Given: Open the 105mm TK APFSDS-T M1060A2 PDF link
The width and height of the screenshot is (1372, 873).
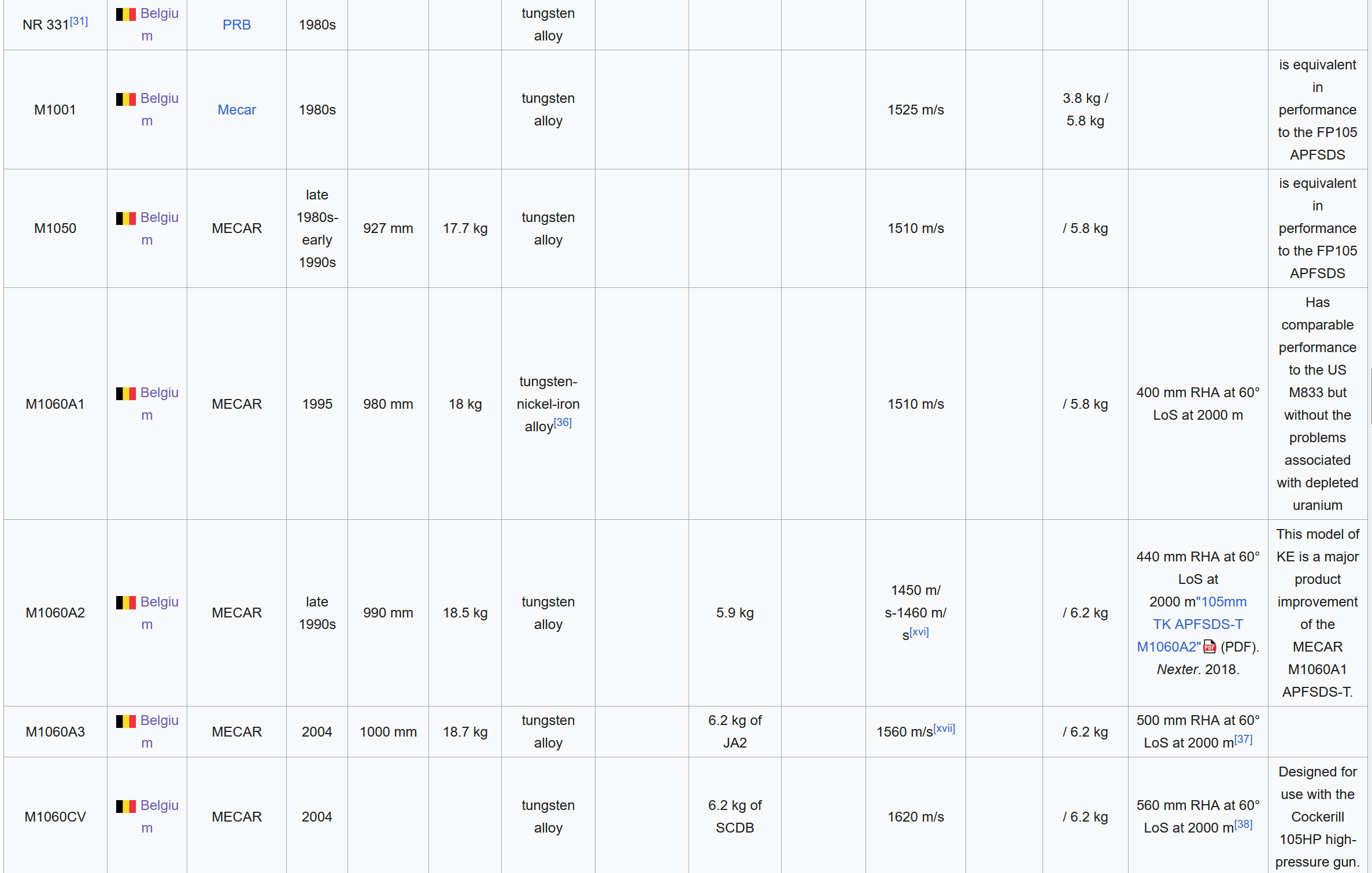Looking at the screenshot, I should click(x=1197, y=624).
